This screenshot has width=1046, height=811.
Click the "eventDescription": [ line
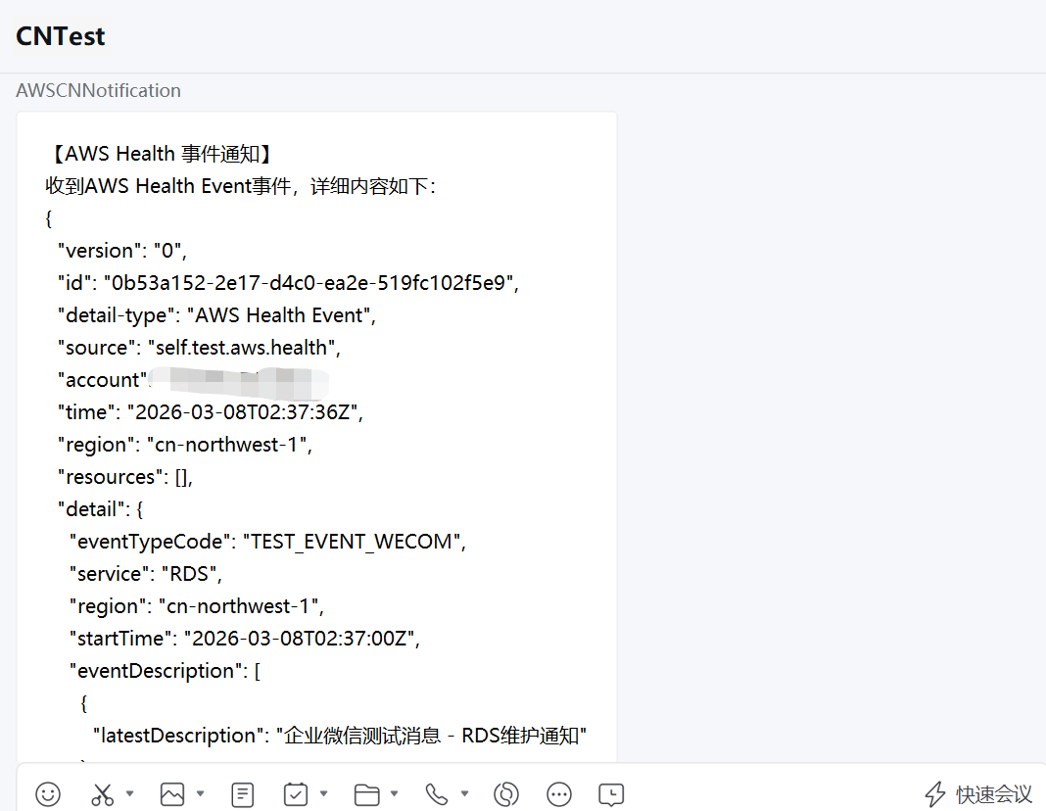165,671
